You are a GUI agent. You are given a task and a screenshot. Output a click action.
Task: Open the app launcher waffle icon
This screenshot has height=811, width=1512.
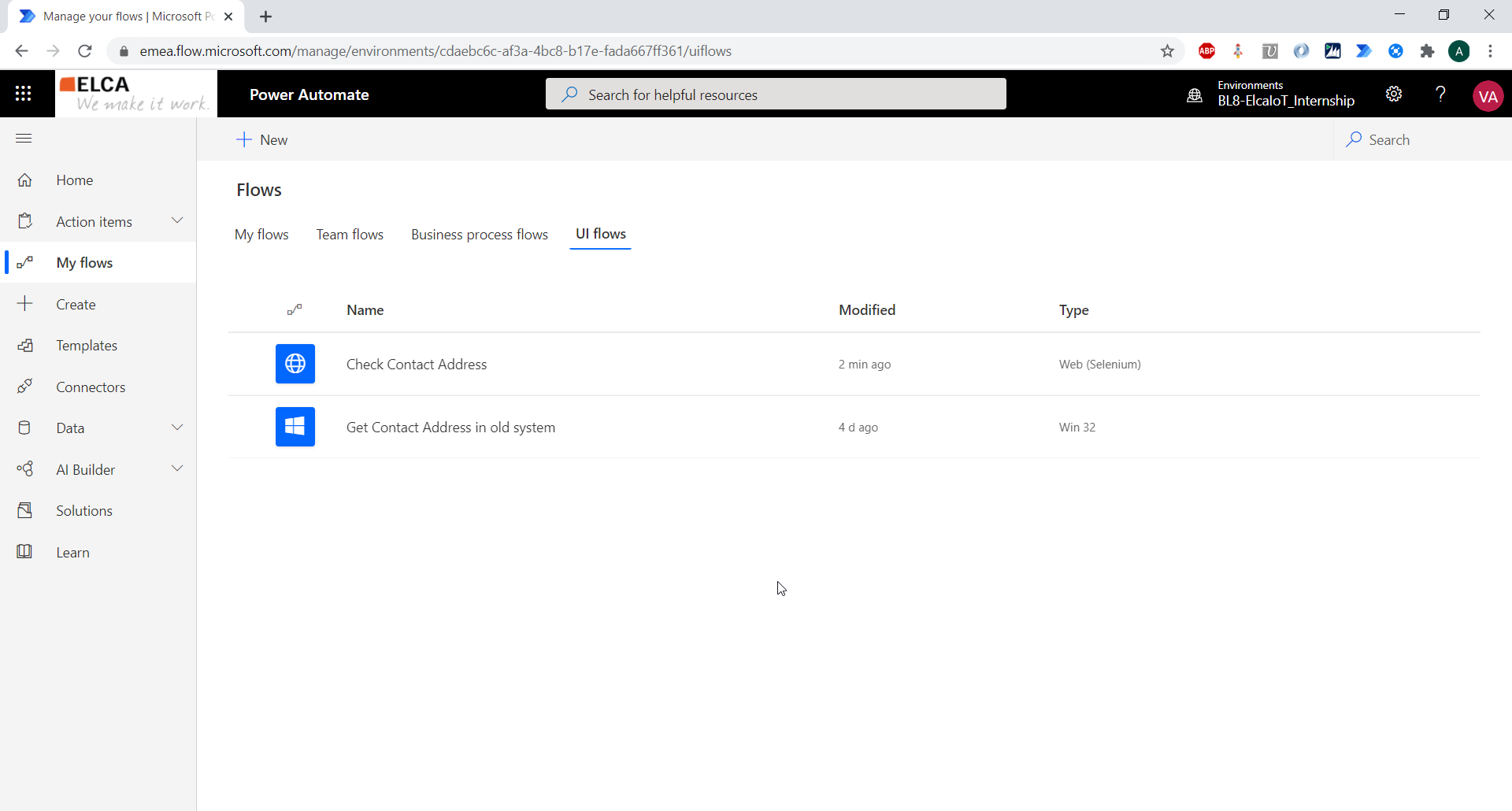(24, 94)
